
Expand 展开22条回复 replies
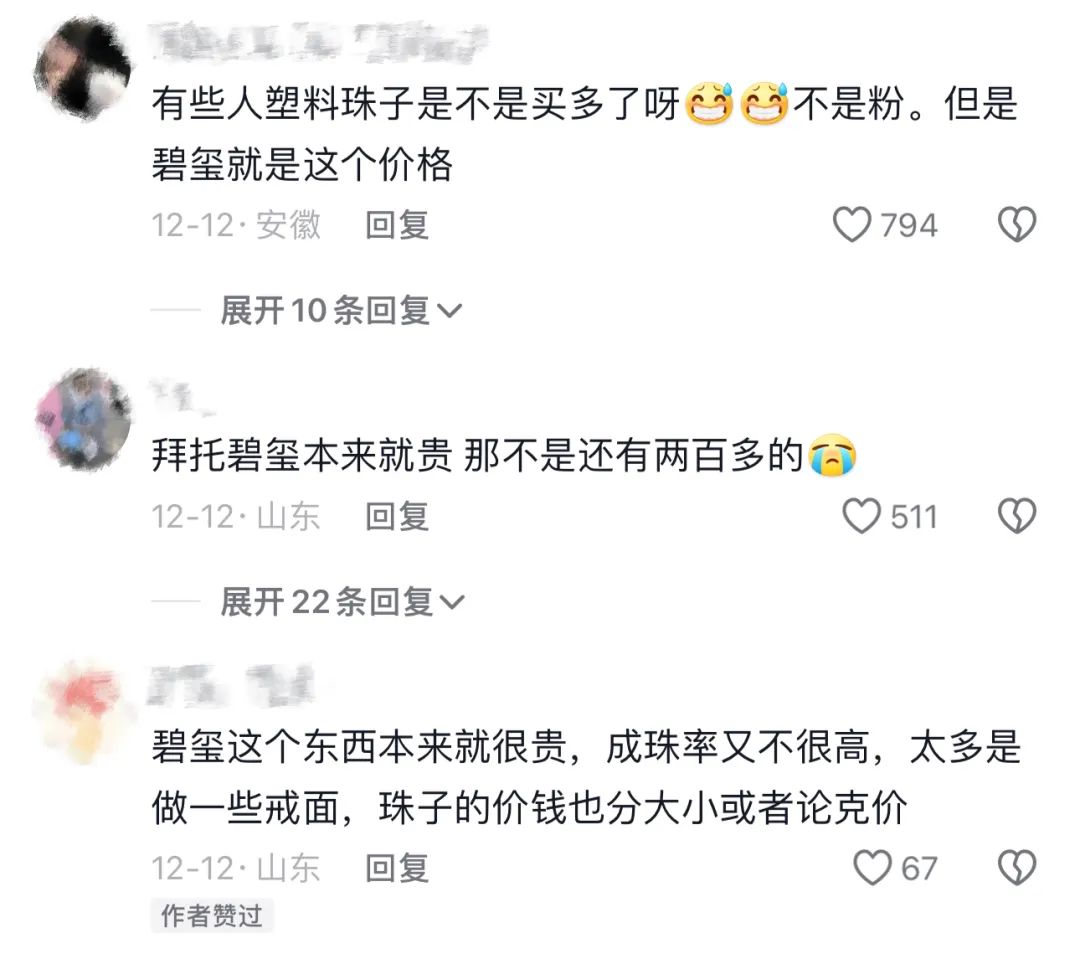[342, 602]
